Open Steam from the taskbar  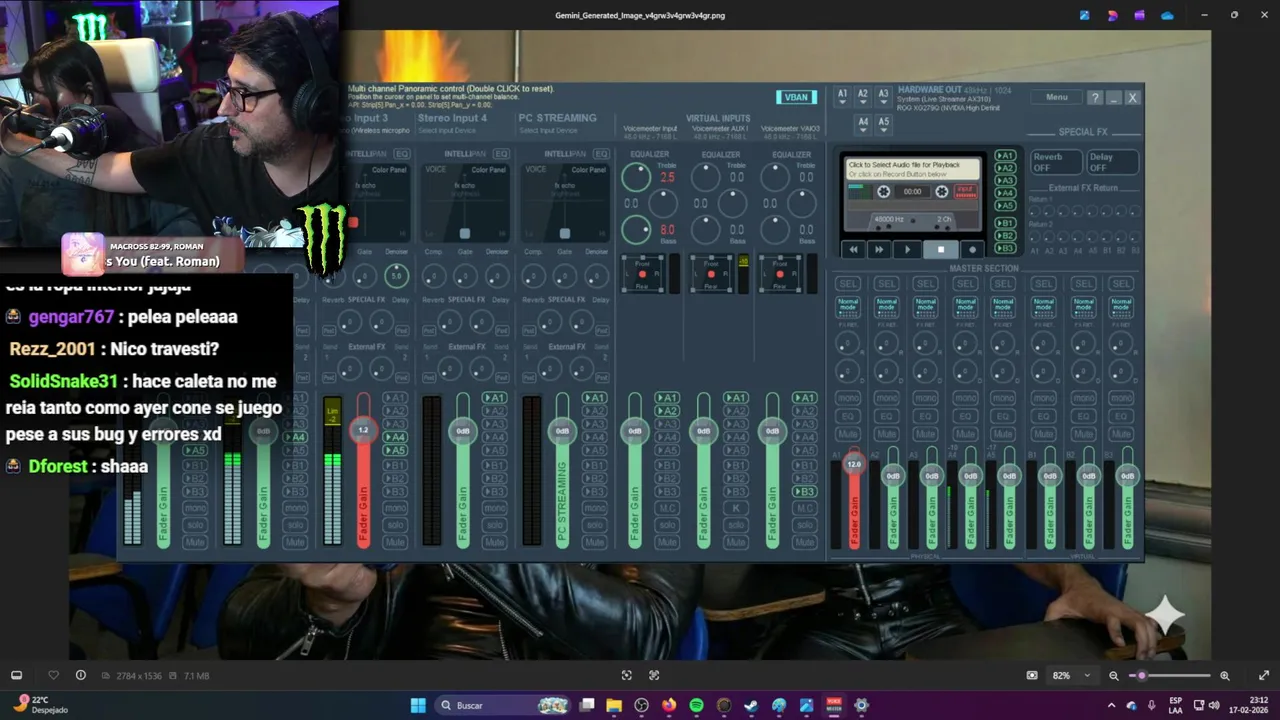[x=751, y=705]
